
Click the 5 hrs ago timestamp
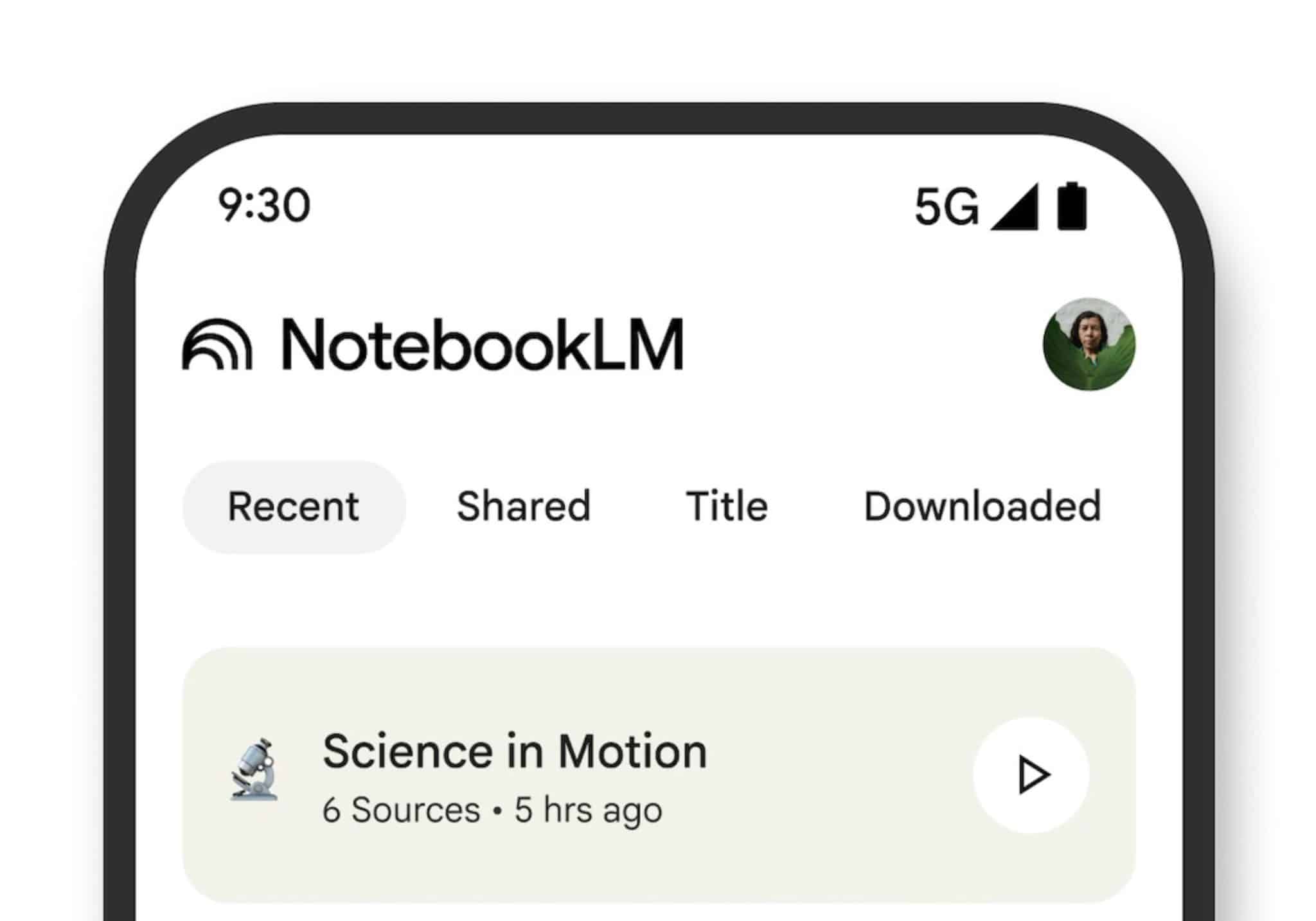(x=588, y=810)
